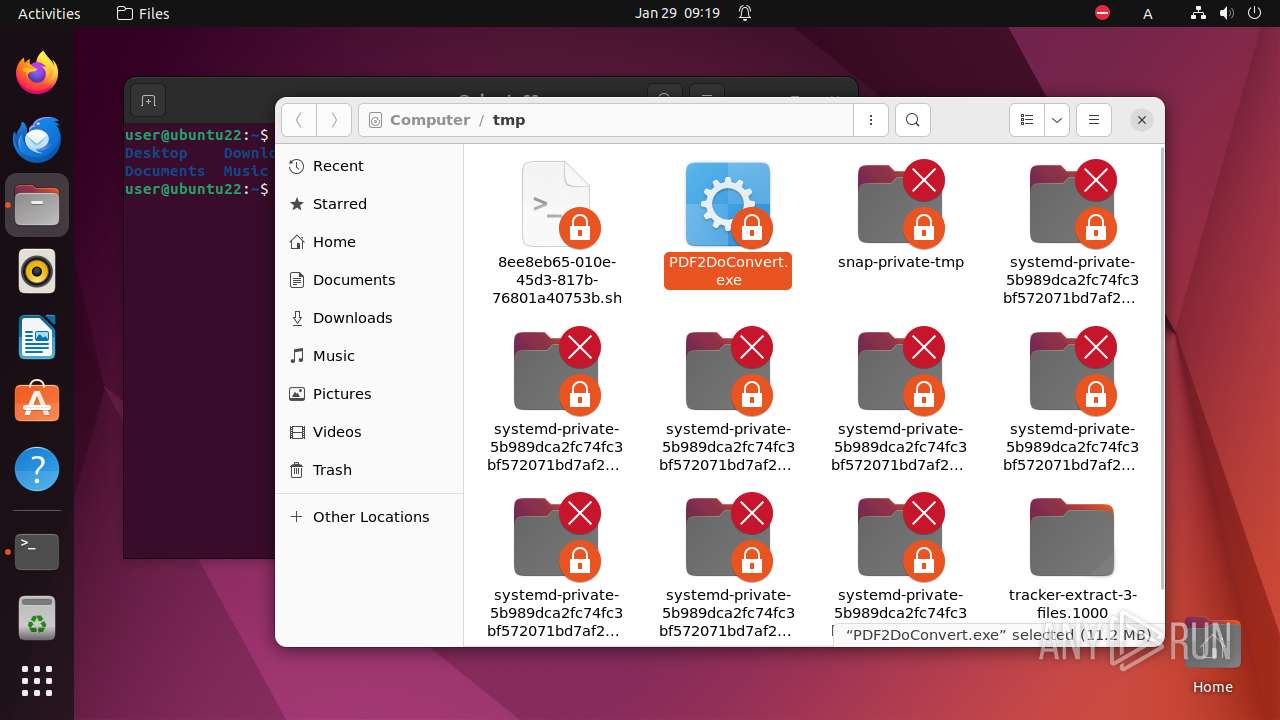Screen dimensions: 1280x720
Task: Open Documents in the sidebar
Action: point(369,280)
